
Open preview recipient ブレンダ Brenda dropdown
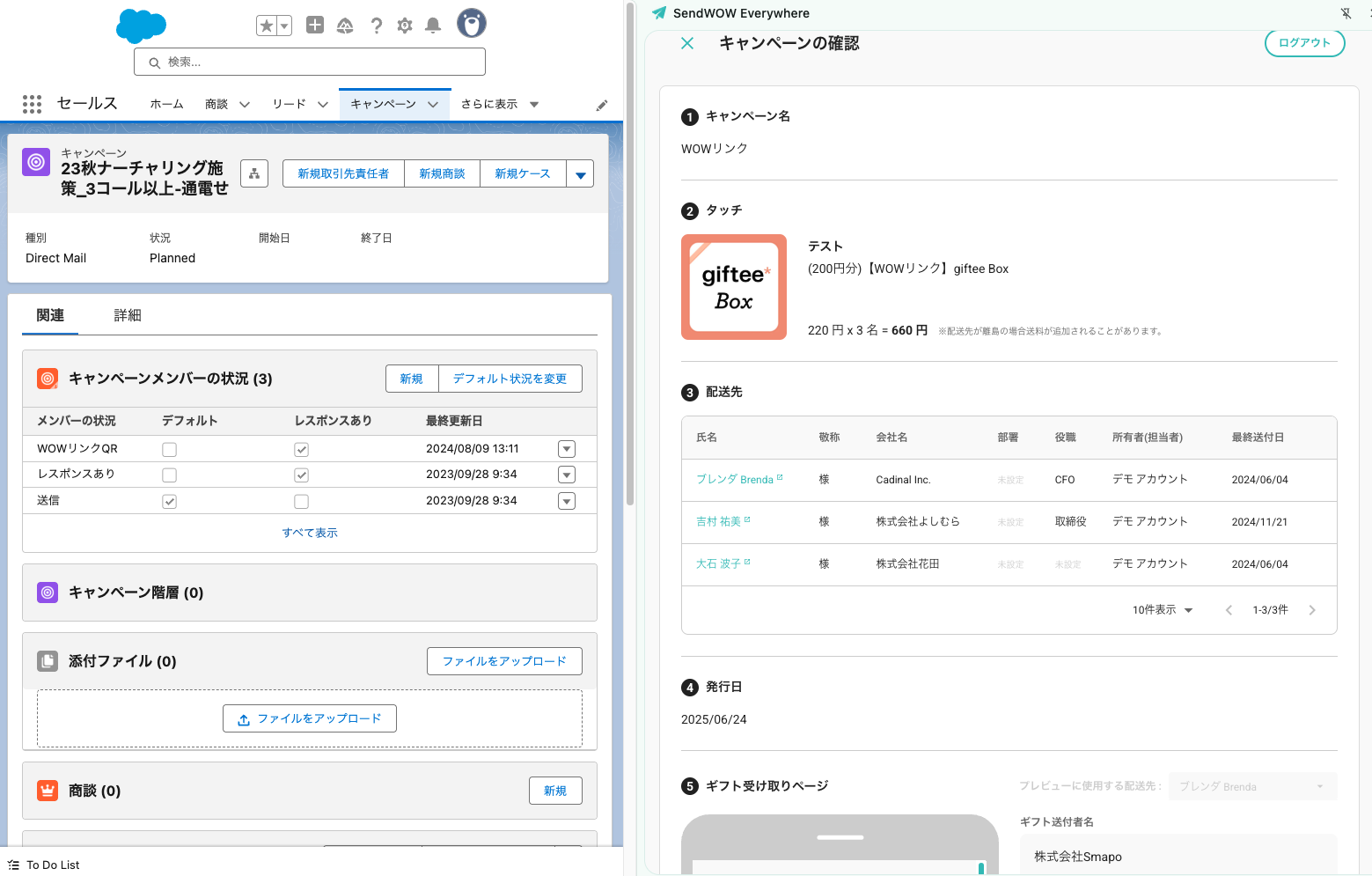pyautogui.click(x=1253, y=786)
